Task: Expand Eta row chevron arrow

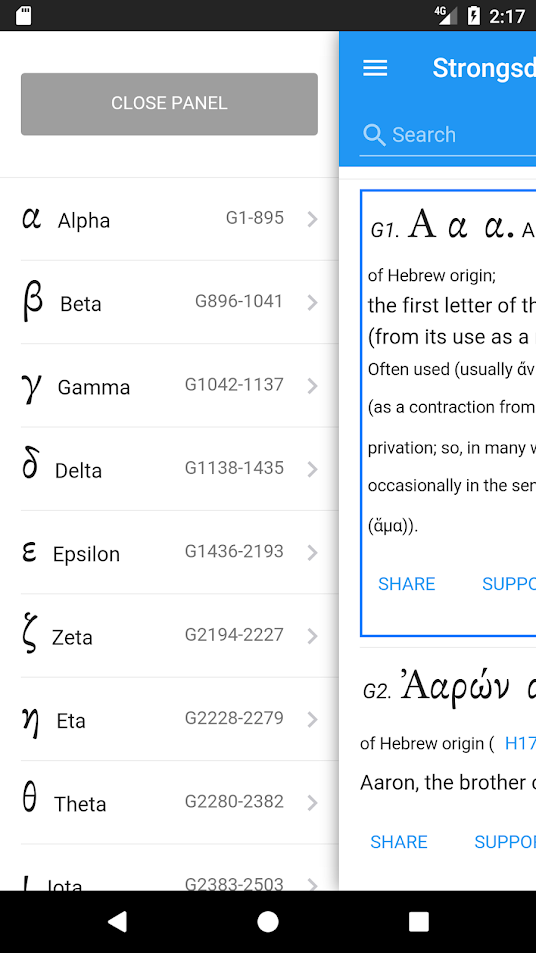Action: 312,720
